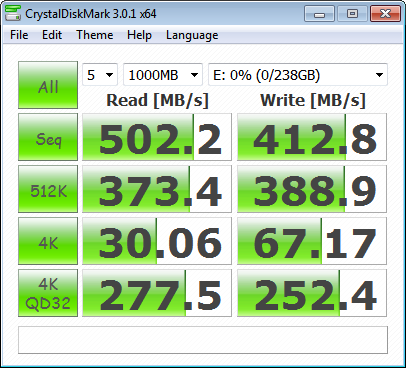The image size is (406, 368).
Task: Start the 4K benchmark test
Action: [48, 241]
